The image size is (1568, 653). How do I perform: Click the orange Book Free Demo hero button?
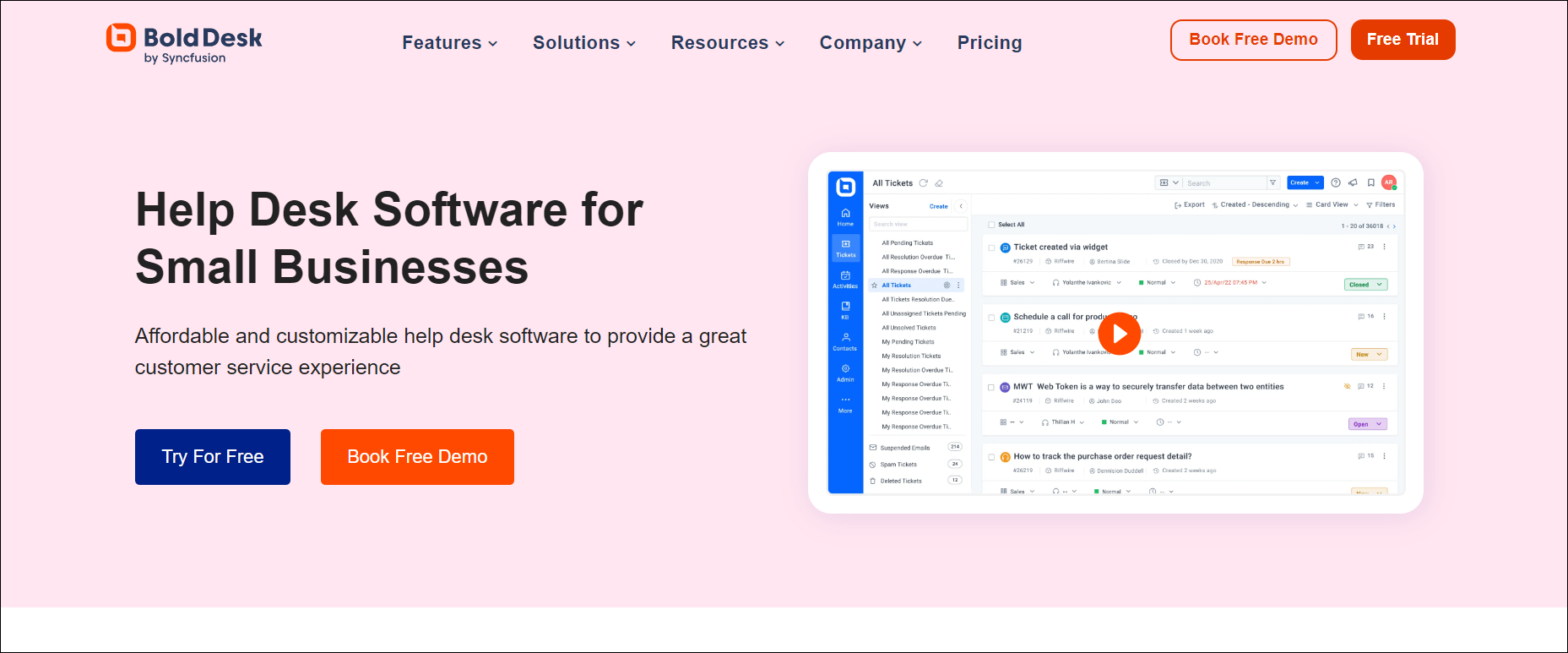point(417,457)
